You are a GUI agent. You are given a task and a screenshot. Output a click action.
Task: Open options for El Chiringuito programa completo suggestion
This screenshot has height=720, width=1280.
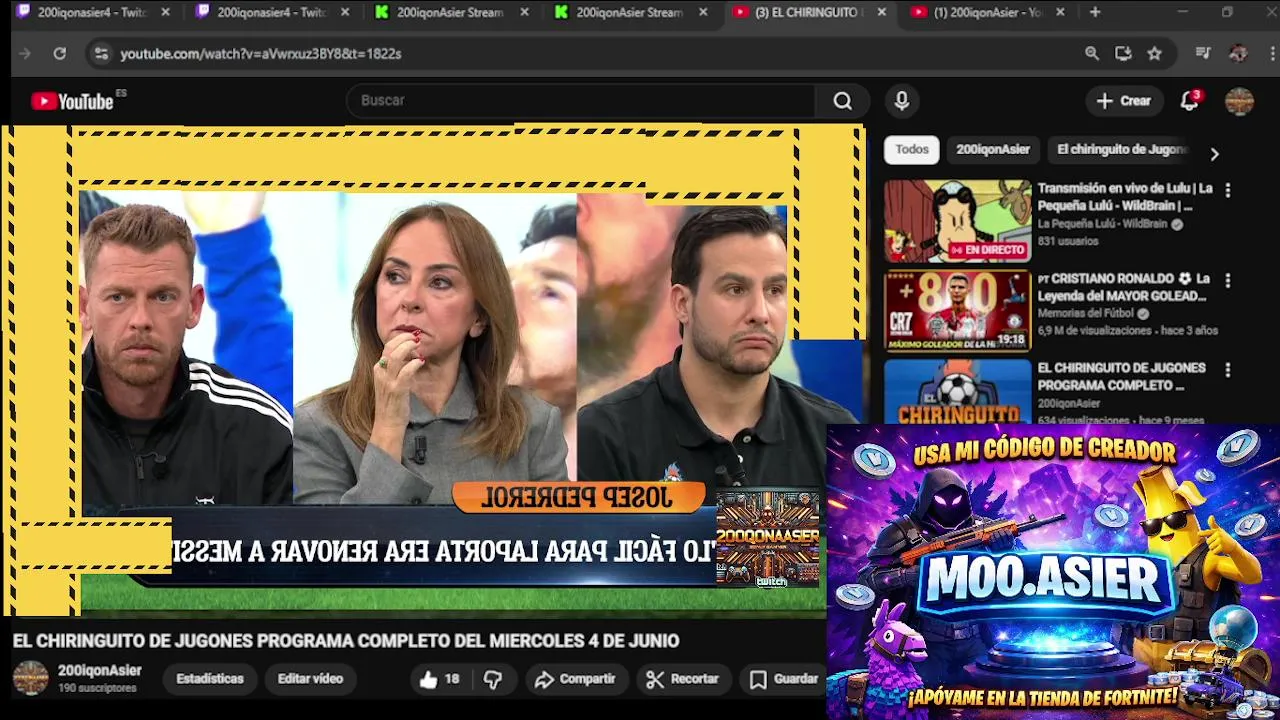click(1228, 370)
